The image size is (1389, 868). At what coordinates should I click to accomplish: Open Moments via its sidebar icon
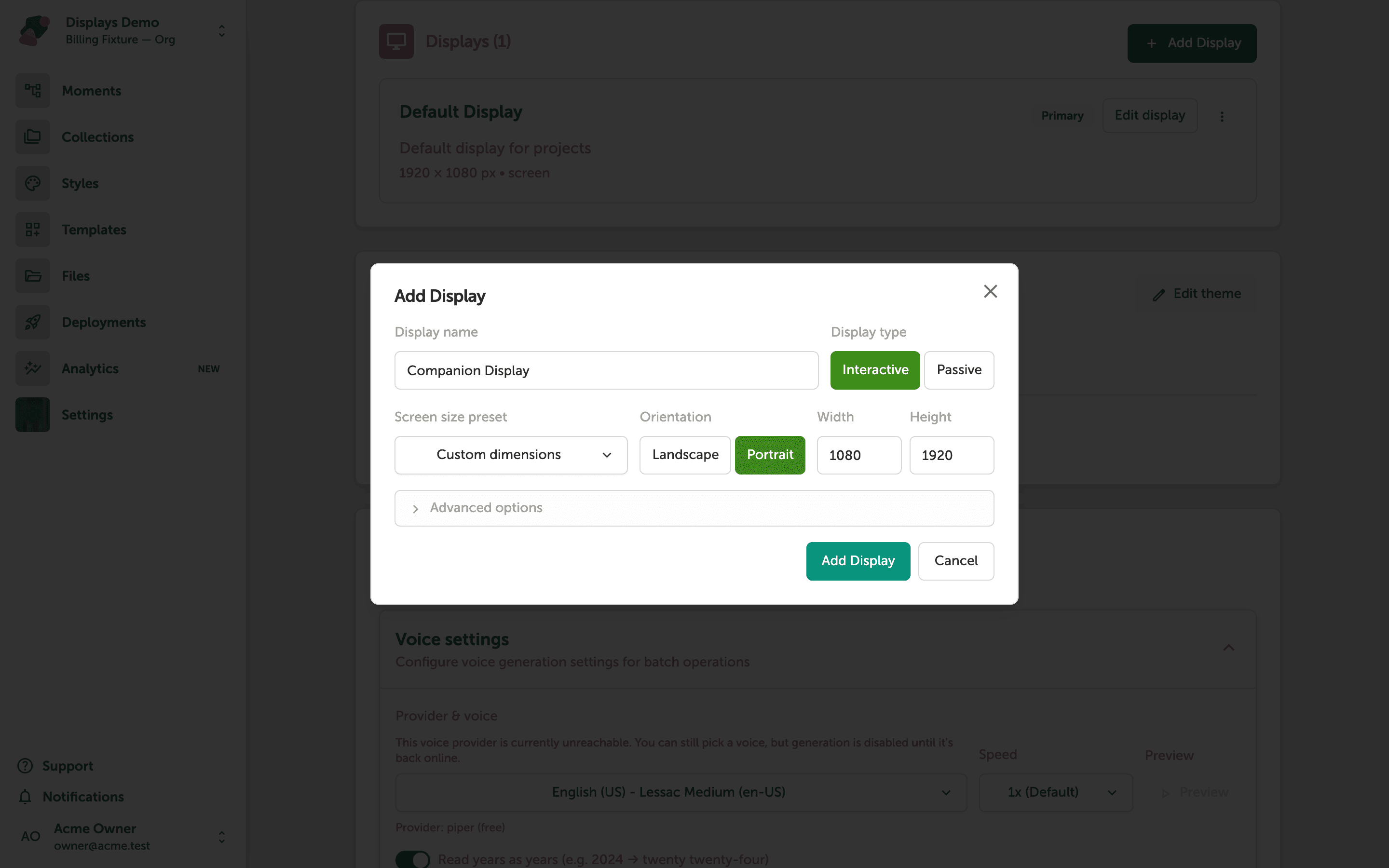pyautogui.click(x=33, y=91)
